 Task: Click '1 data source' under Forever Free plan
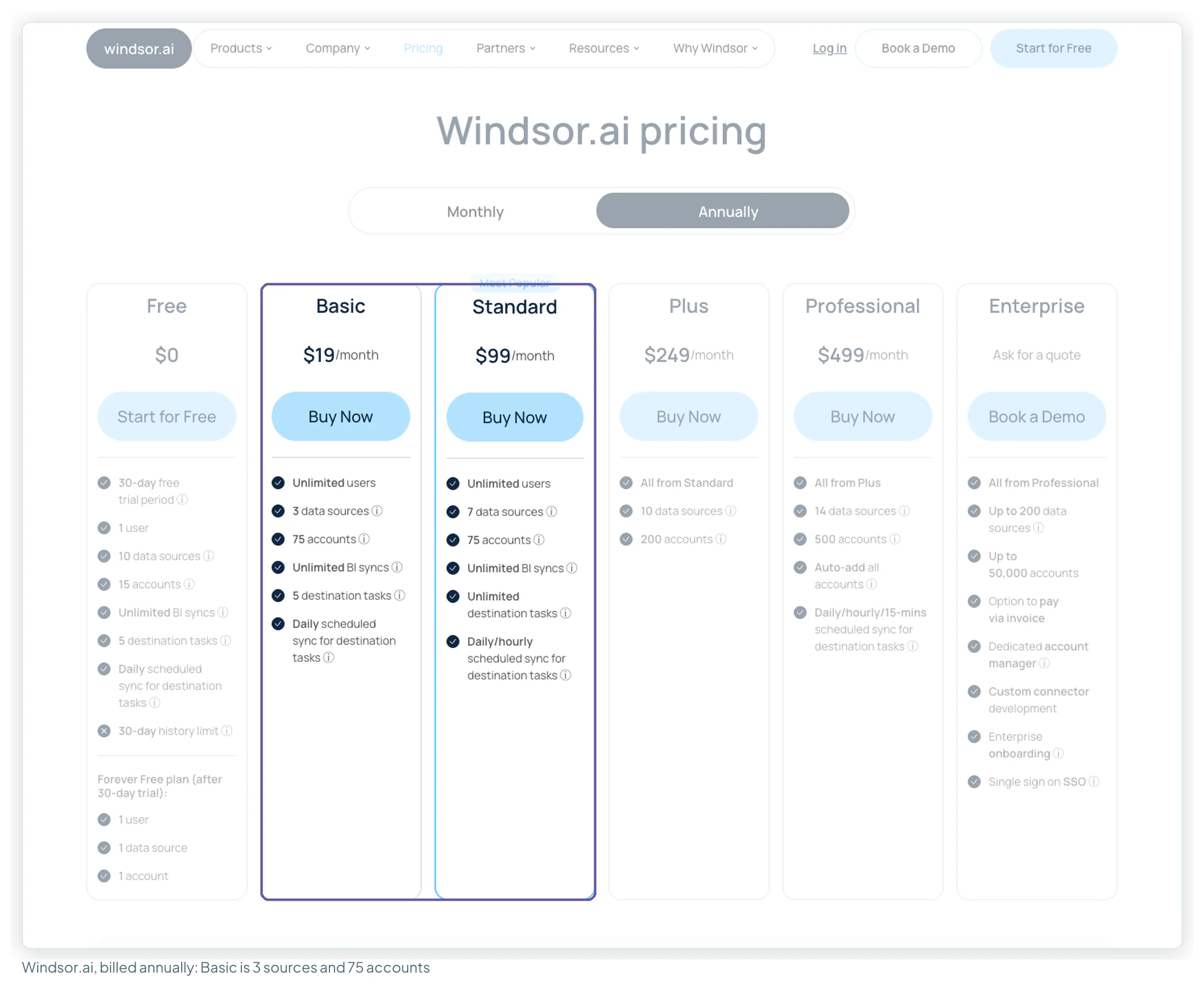(x=153, y=848)
